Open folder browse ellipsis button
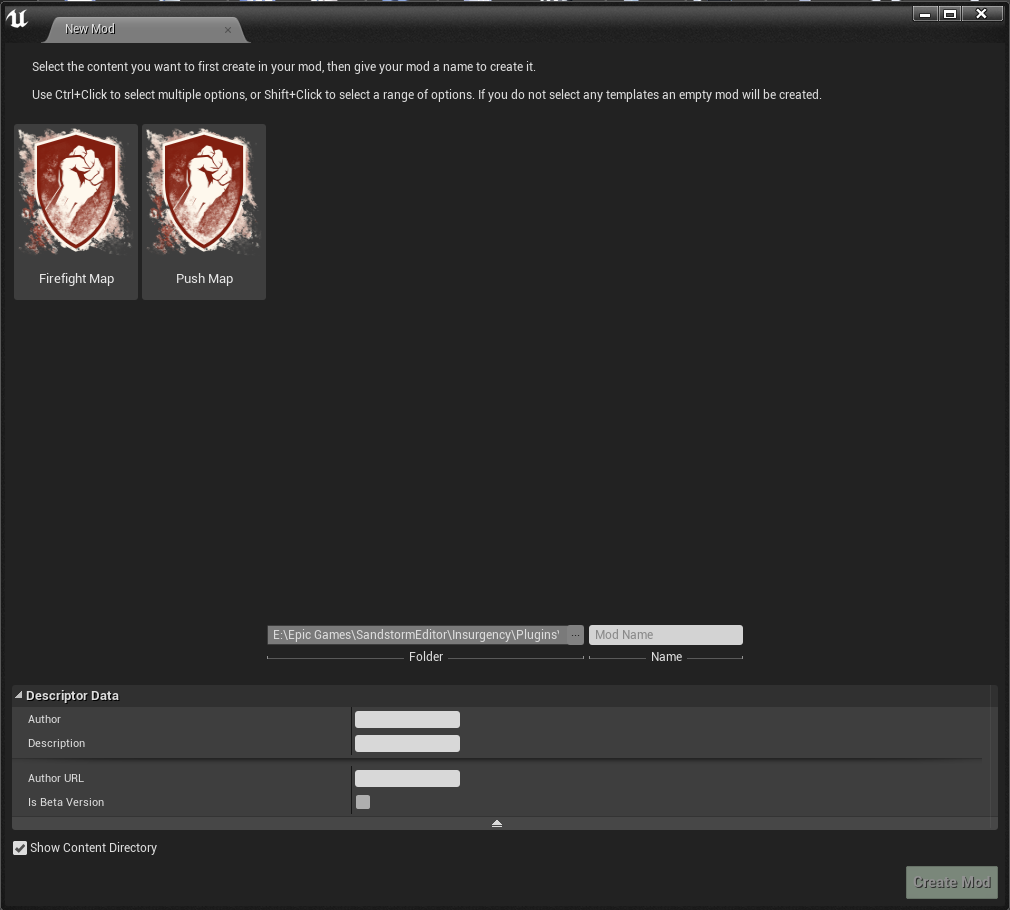1010x910 pixels. [575, 635]
